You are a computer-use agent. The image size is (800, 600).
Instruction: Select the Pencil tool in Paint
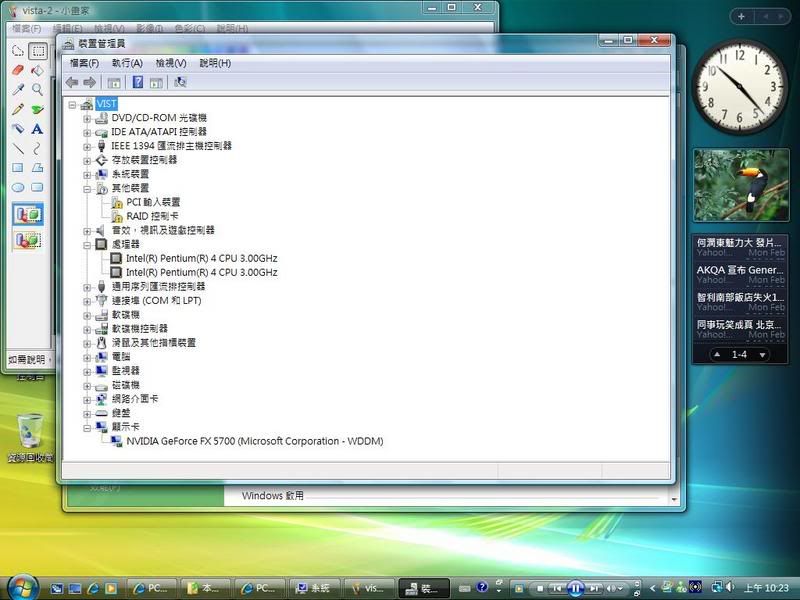[18, 109]
